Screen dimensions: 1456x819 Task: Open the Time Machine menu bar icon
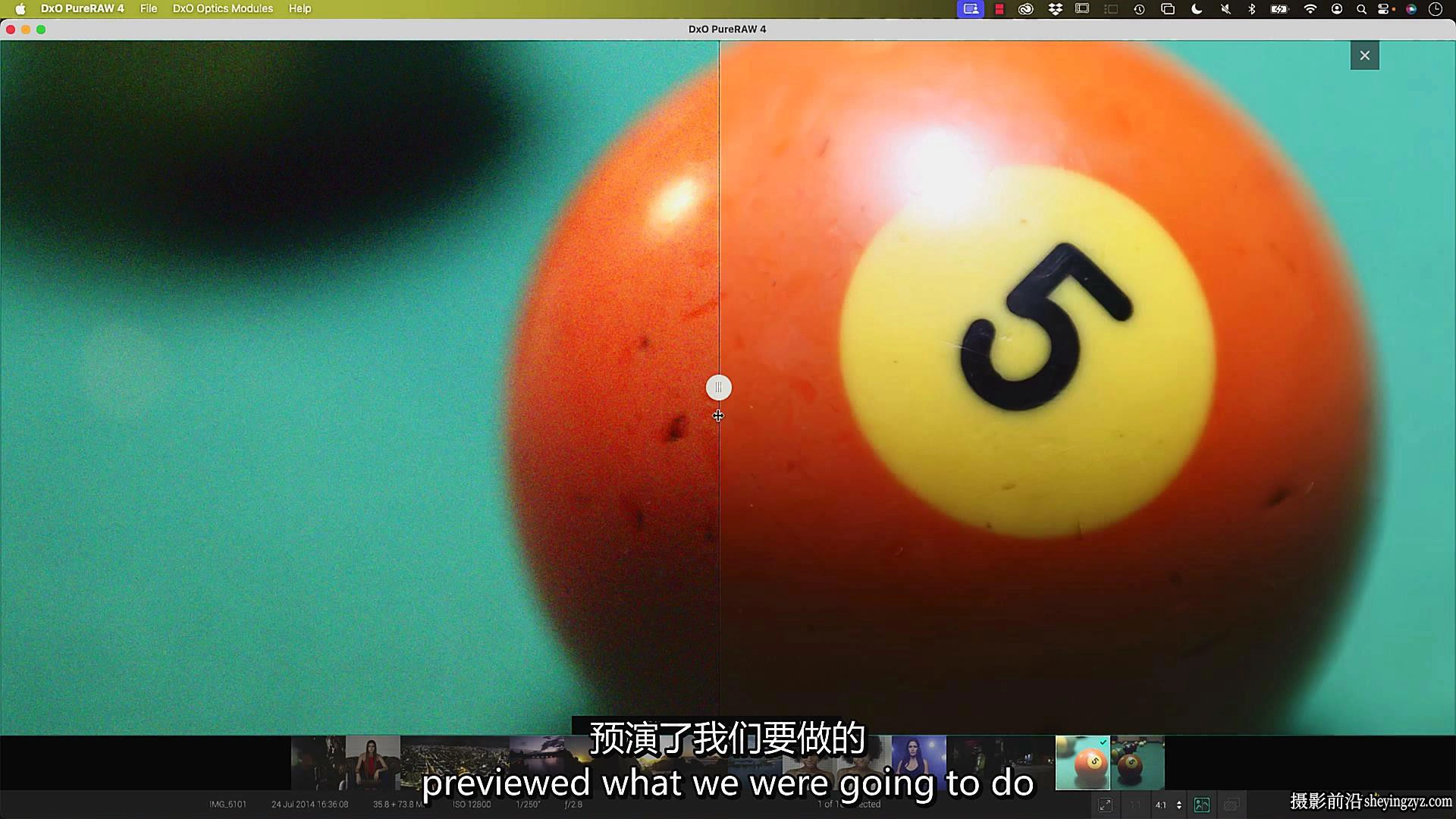coord(1139,9)
